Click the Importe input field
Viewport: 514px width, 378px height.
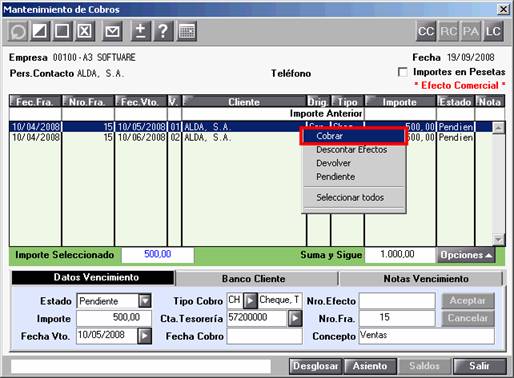(x=114, y=318)
